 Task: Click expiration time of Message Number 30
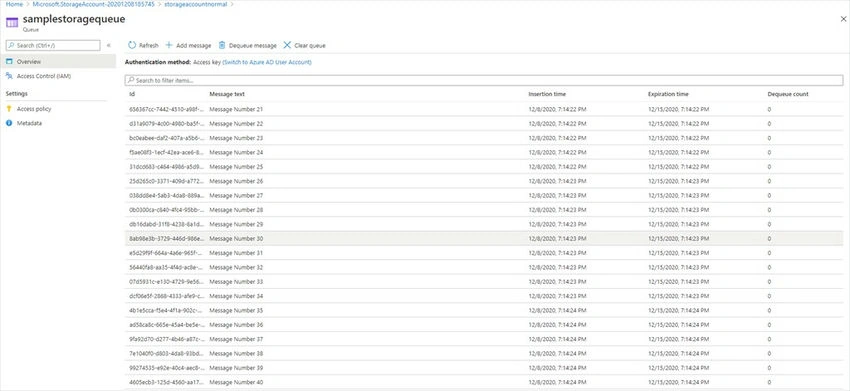(679, 239)
